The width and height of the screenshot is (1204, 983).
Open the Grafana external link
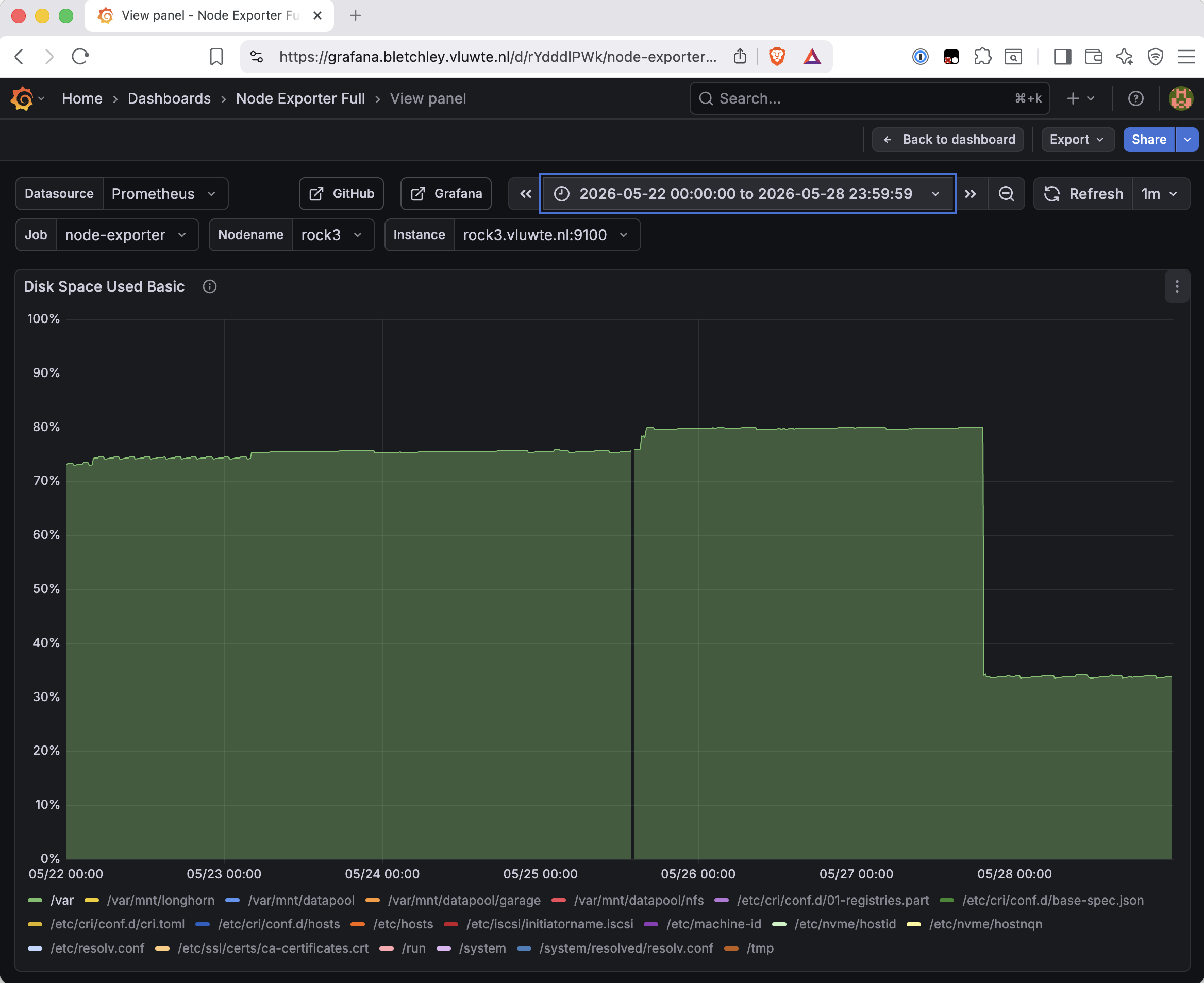click(446, 194)
